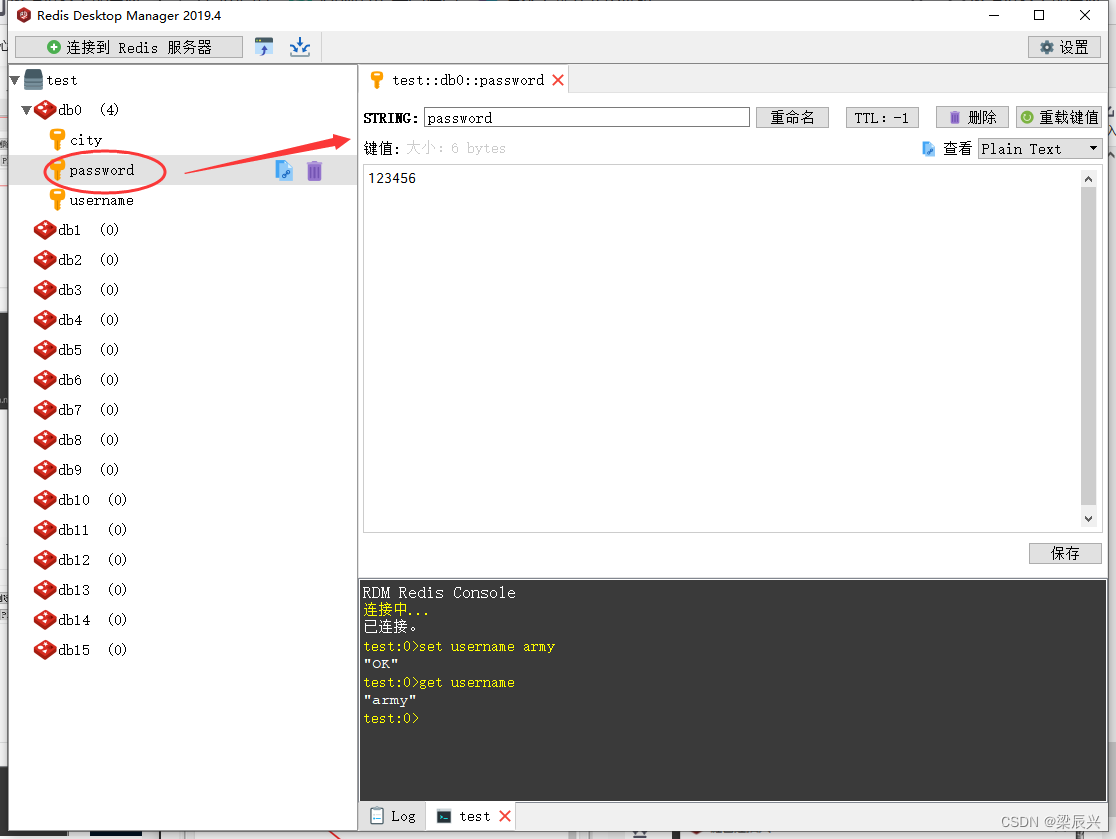Image resolution: width=1116 pixels, height=839 pixels.
Task: Open the db5 database
Action: pyautogui.click(x=76, y=349)
